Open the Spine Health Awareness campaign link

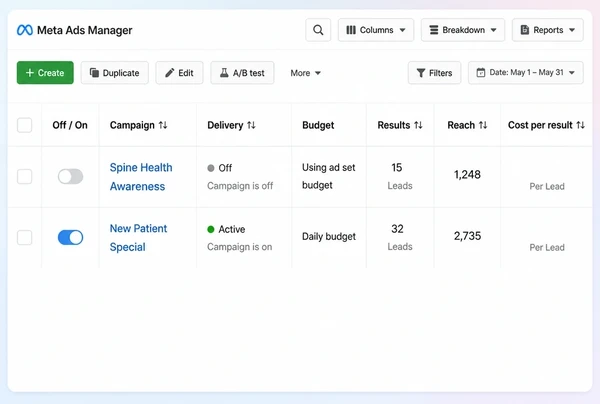click(141, 177)
